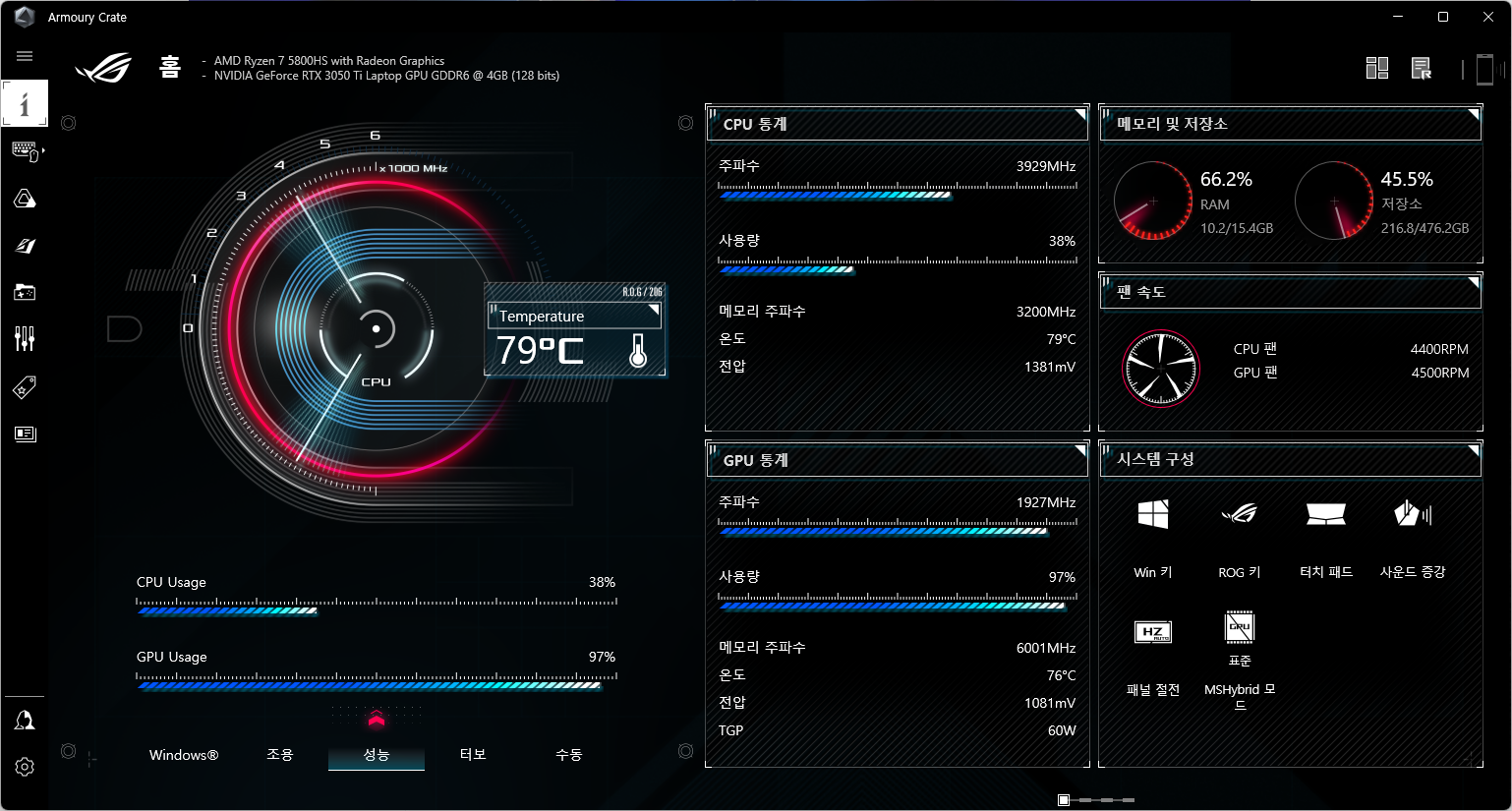The width and height of the screenshot is (1512, 811).
Task: Click the 3200MHz memory frequency value
Action: tap(1046, 312)
